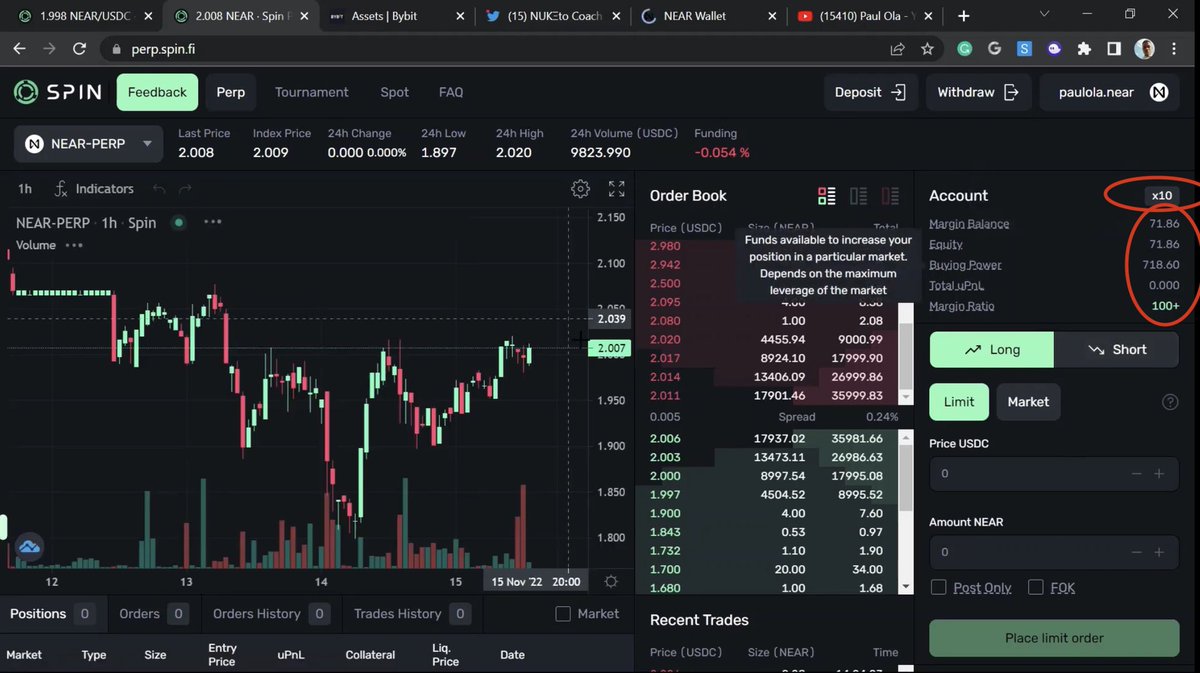Select bids-only order book view icon
Screen dimensions: 1200x673
[858, 196]
